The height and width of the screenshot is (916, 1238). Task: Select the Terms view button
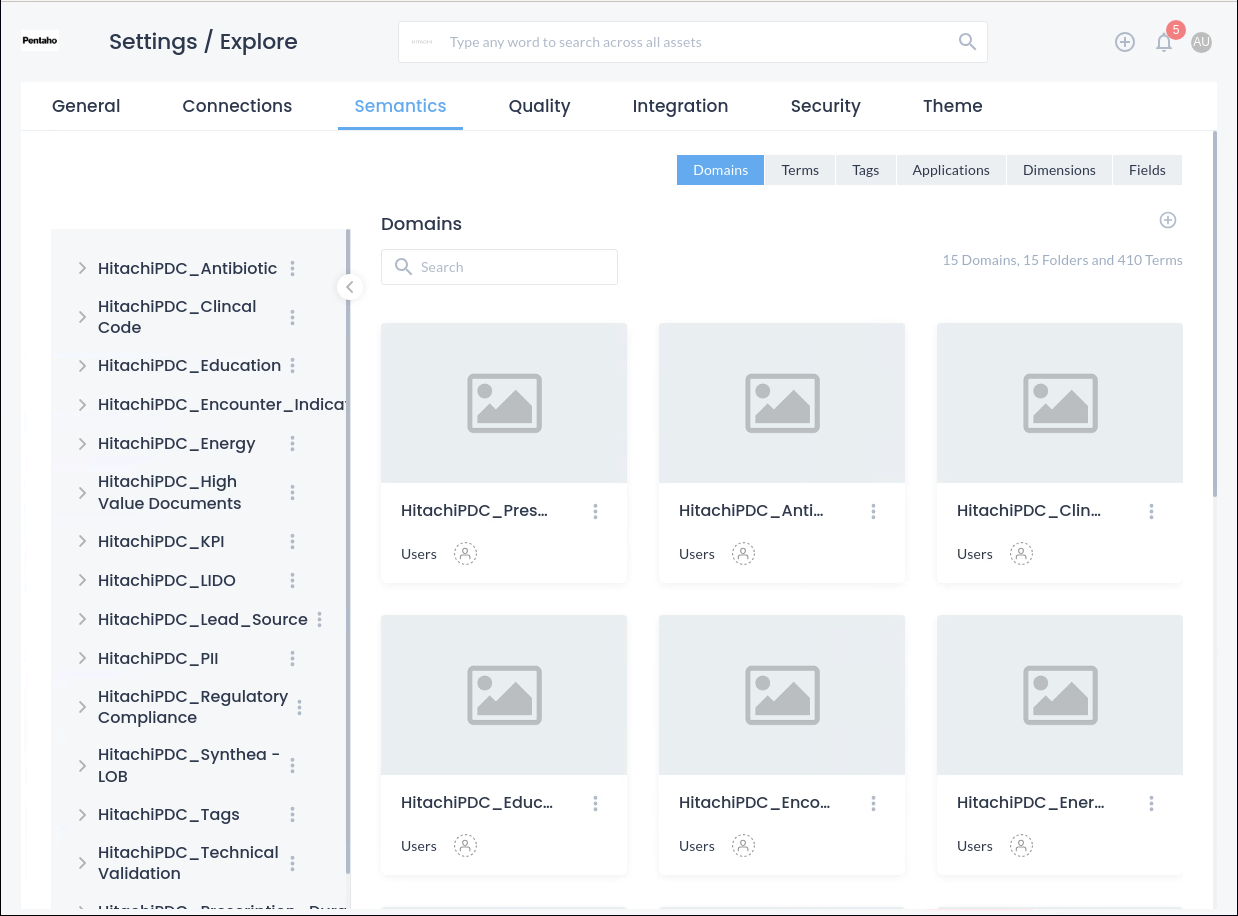800,170
